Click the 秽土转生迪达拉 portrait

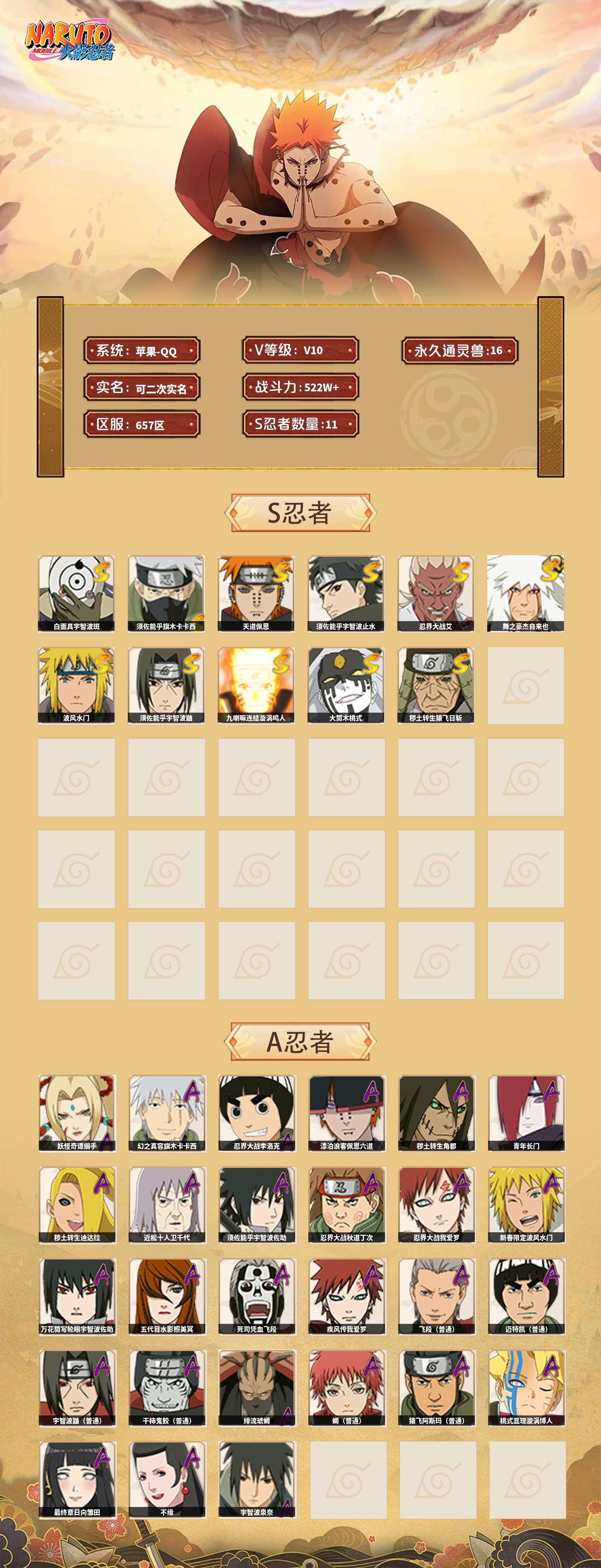click(x=77, y=1205)
